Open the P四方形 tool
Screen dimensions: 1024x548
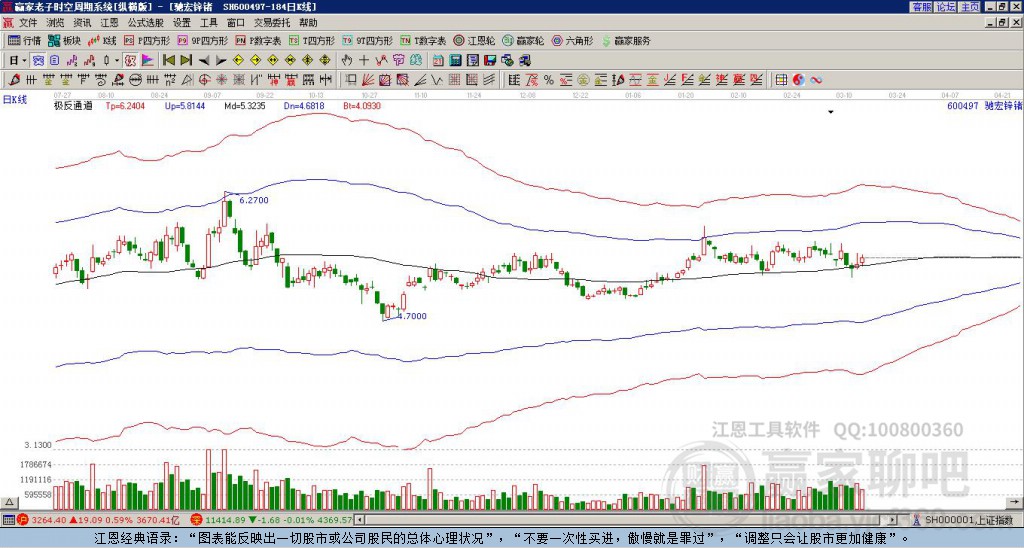[x=146, y=40]
